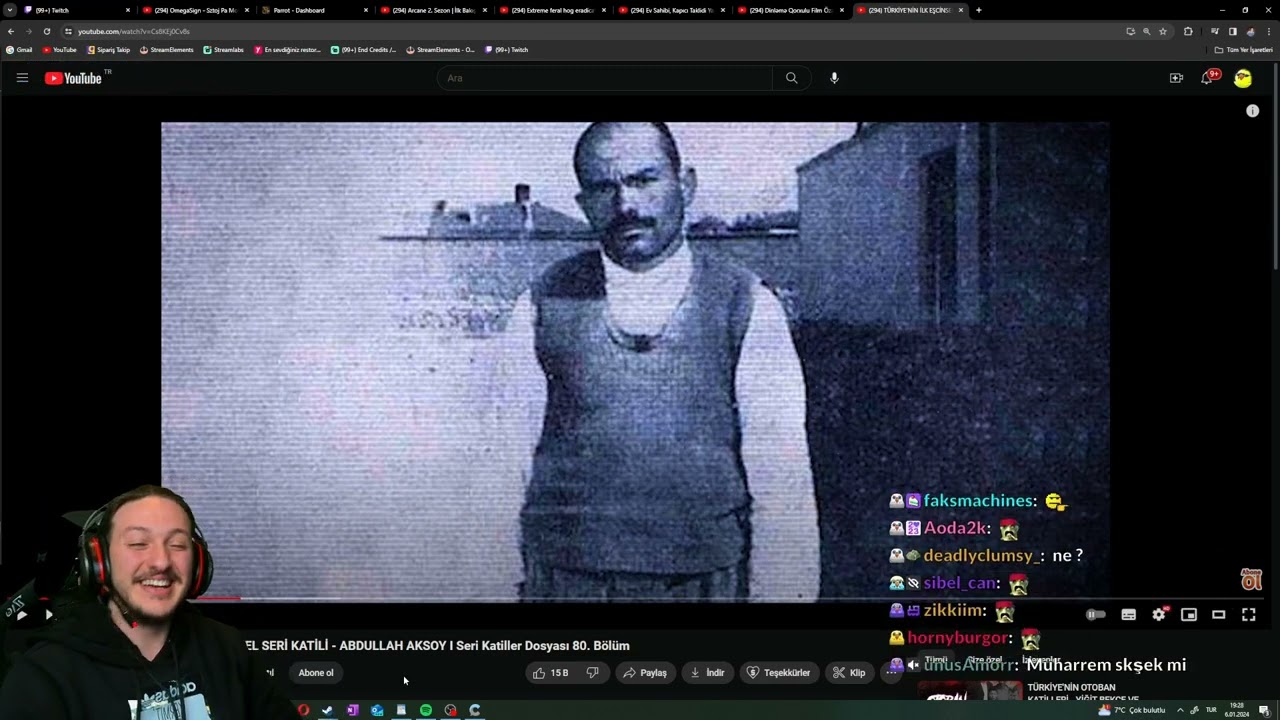1280x720 pixels.
Task: Open the channel watermark 'Abone ol' badge
Action: click(1251, 579)
